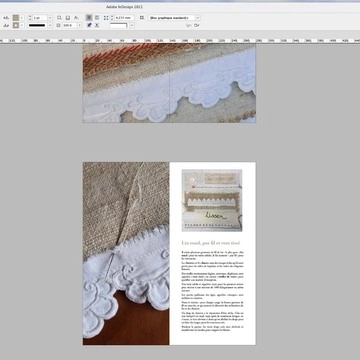Click the drop shadow icon

pos(59,18)
